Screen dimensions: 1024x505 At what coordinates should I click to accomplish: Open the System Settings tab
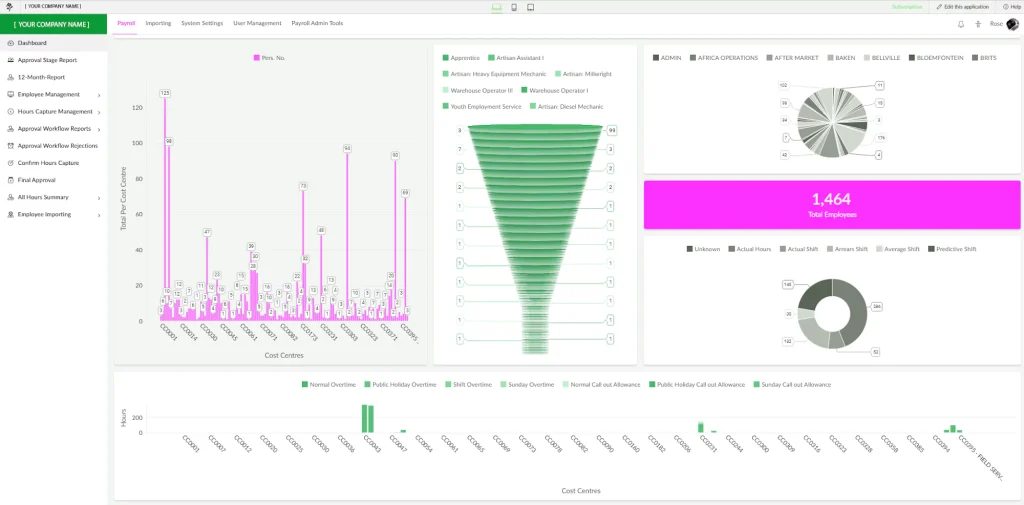[202, 23]
